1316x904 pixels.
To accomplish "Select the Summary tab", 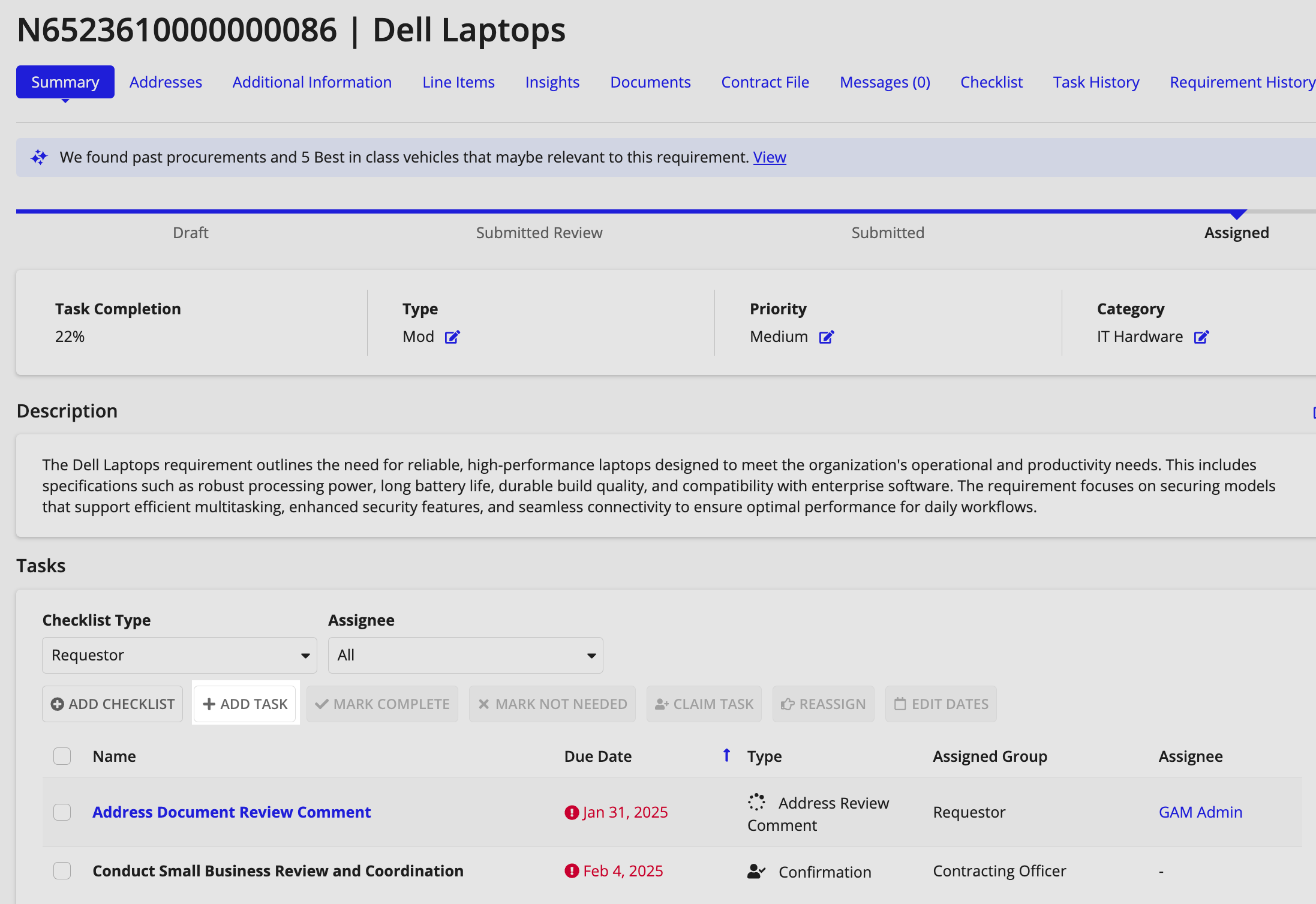I will pos(65,82).
